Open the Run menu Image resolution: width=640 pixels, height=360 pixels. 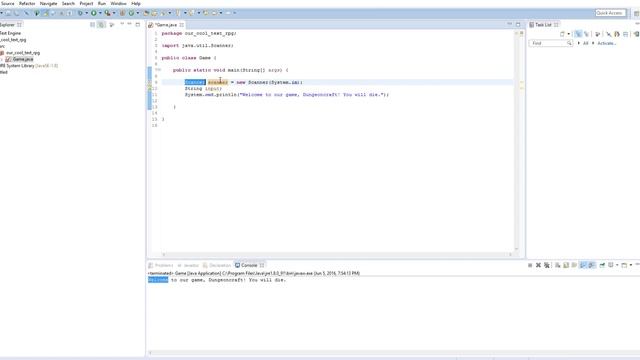102,3
